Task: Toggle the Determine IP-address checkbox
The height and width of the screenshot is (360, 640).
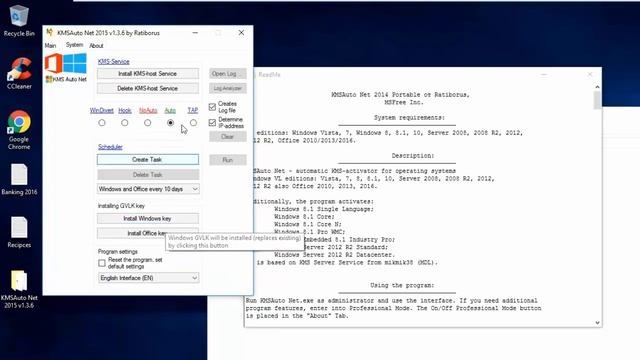Action: 212,122
